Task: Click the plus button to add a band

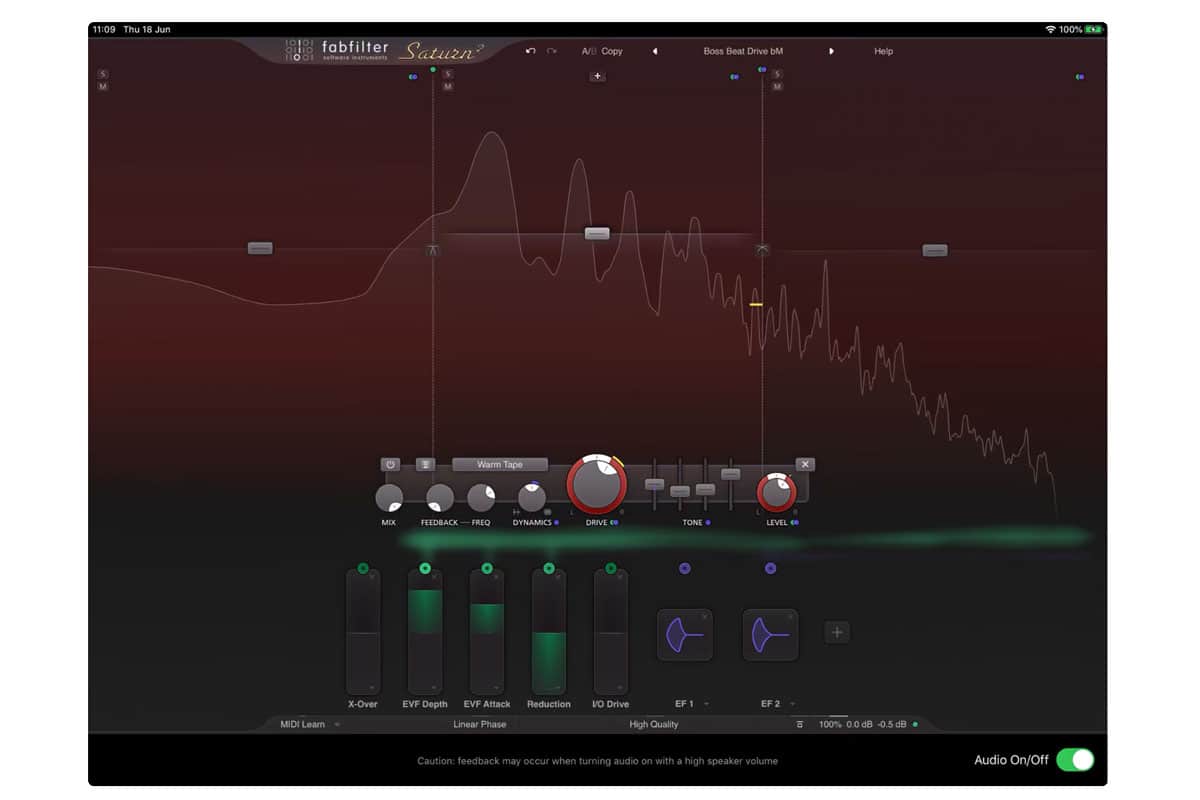Action: click(597, 76)
